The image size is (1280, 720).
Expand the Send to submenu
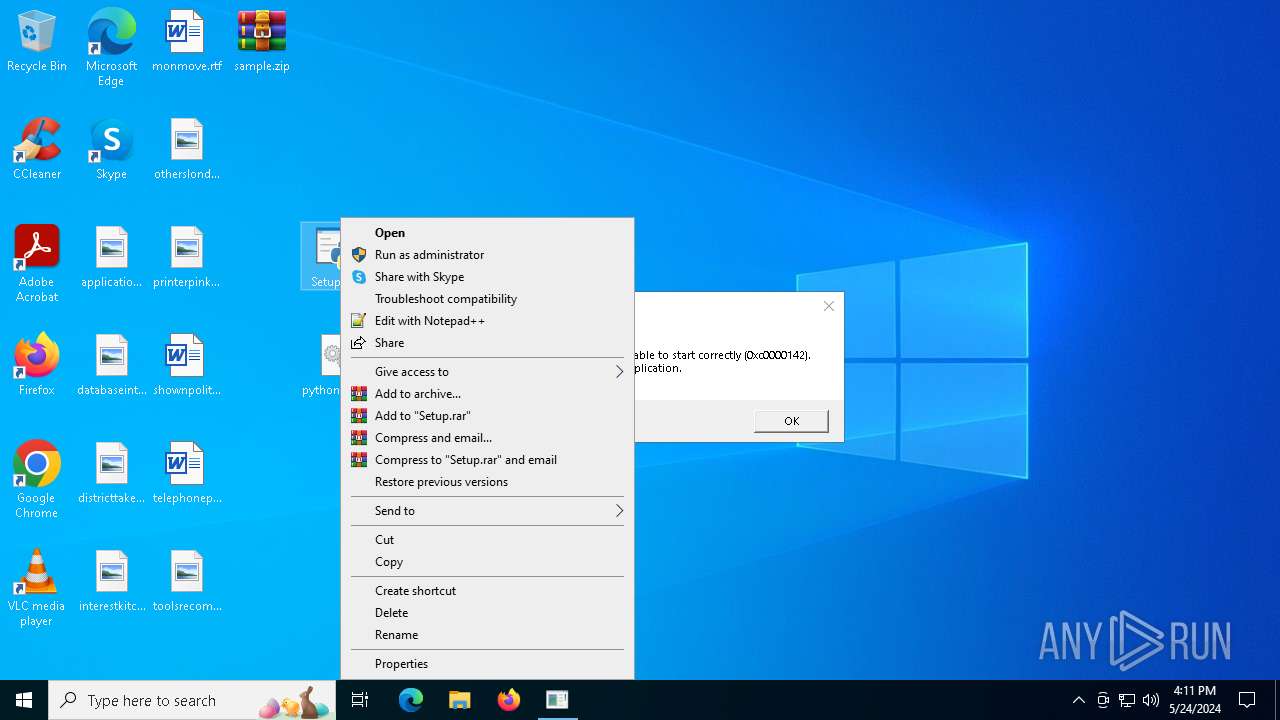487,511
